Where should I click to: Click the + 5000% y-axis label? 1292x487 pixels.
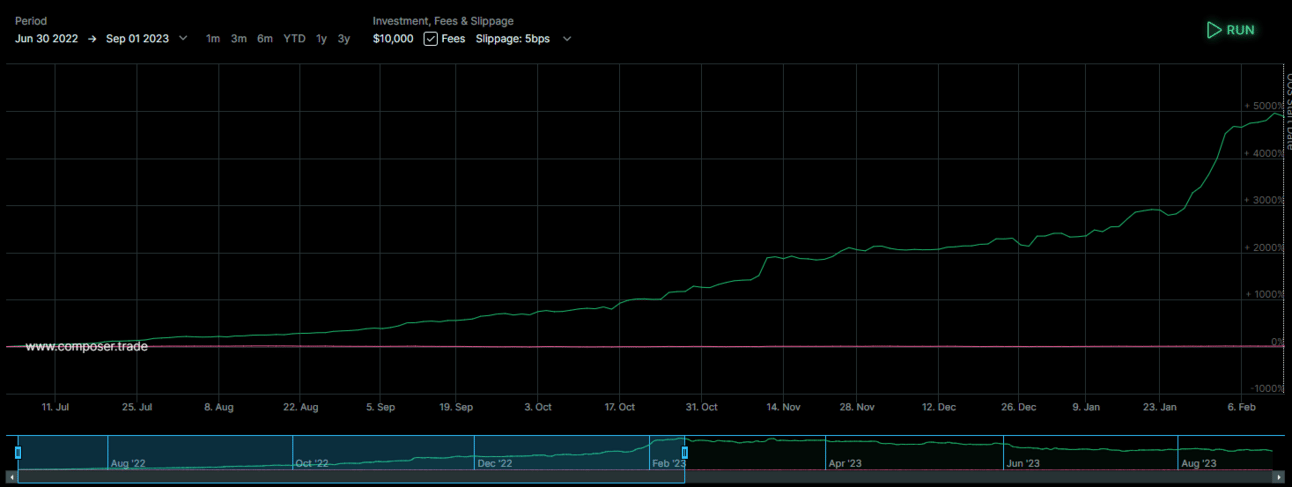(x=1263, y=106)
